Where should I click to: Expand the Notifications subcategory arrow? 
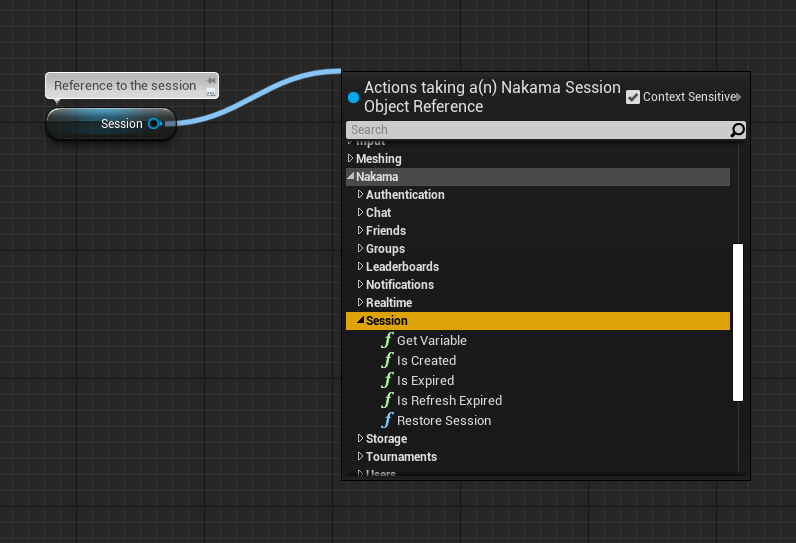360,284
